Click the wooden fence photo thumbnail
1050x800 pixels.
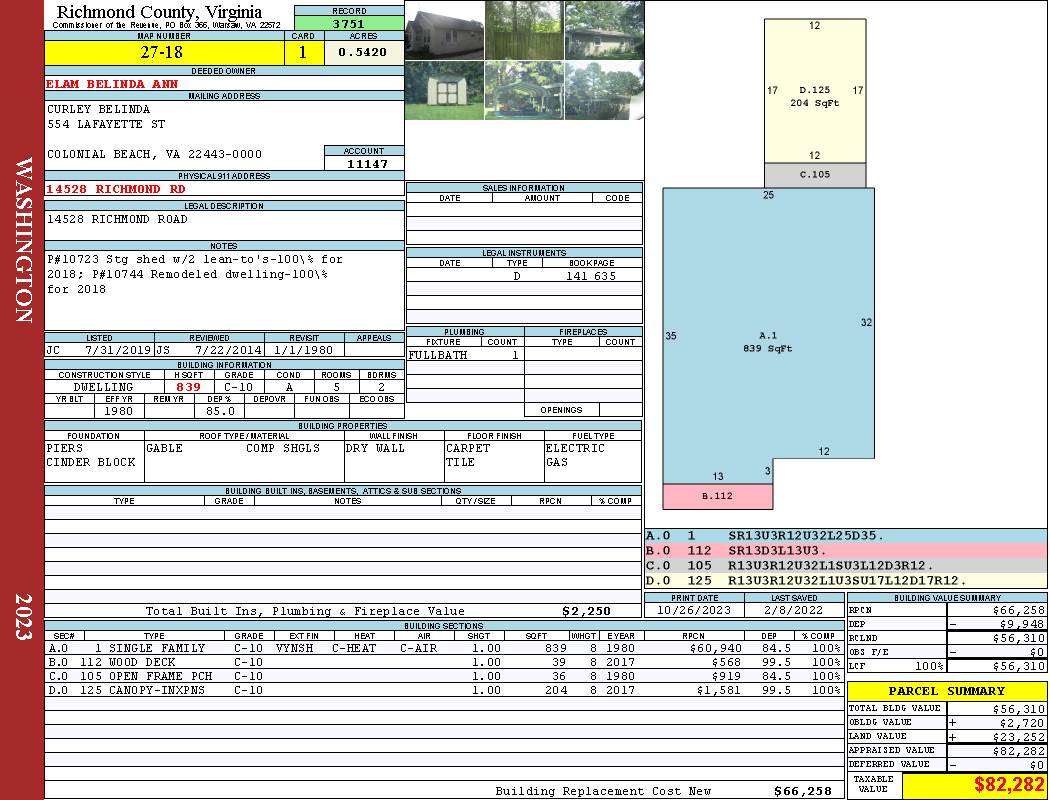(x=524, y=30)
